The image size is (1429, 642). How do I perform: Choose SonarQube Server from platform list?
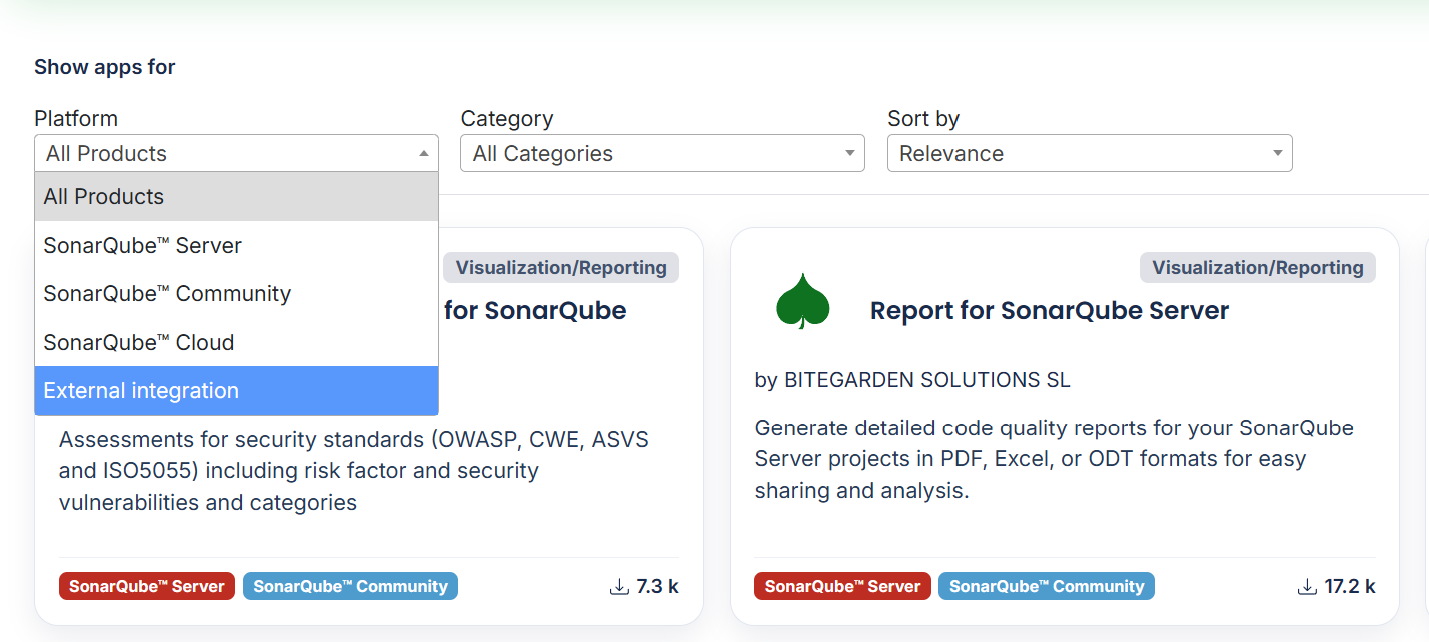click(236, 245)
